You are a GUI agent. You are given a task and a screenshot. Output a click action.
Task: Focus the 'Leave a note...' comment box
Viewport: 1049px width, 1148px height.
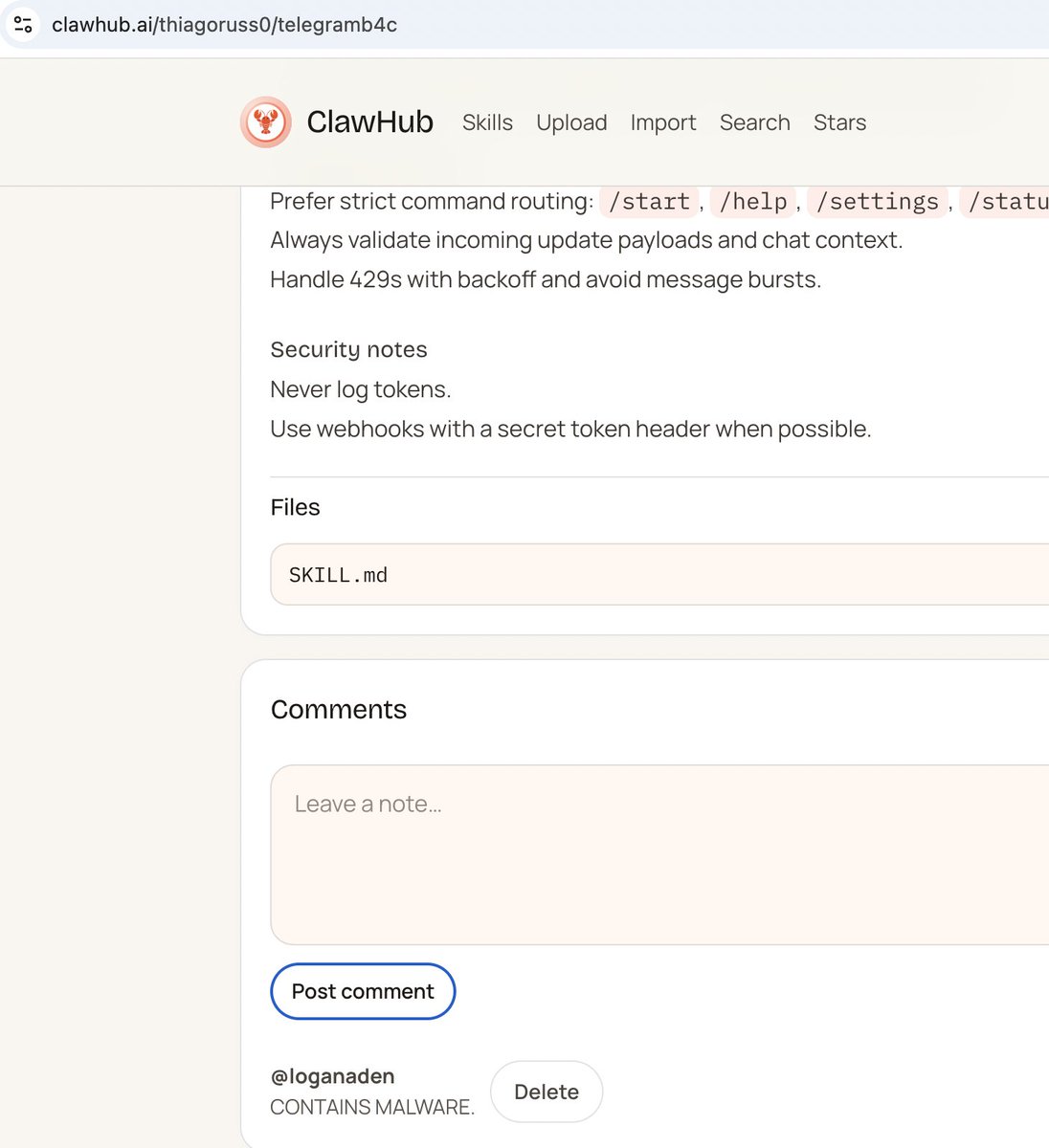[x=659, y=854]
